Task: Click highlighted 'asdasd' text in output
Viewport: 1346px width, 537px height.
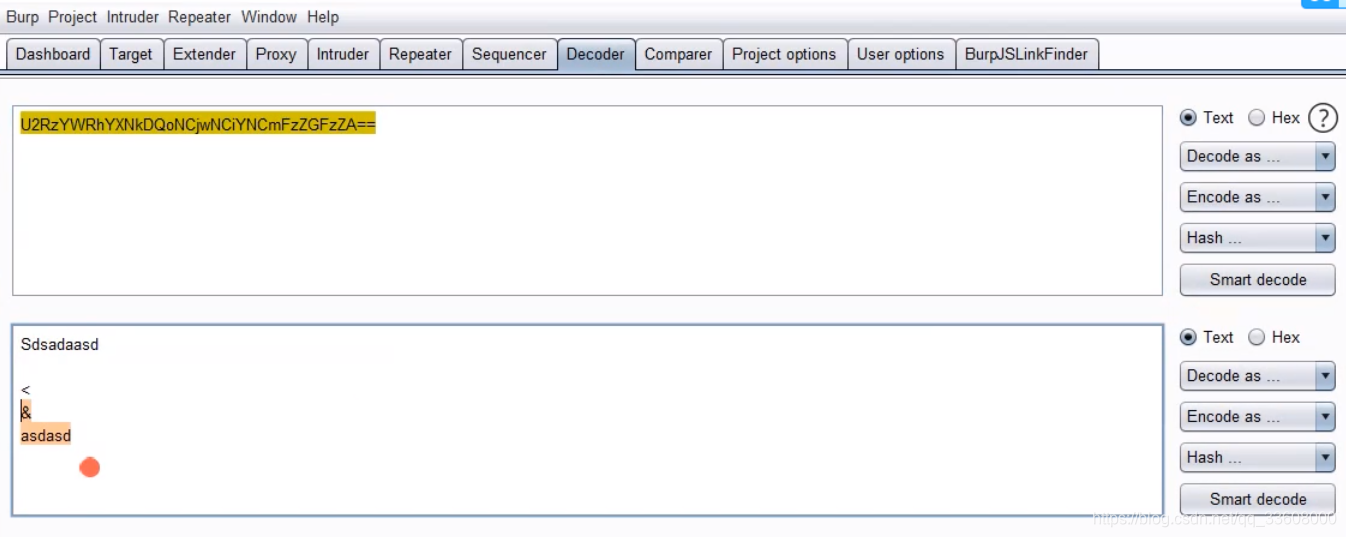Action: click(46, 435)
